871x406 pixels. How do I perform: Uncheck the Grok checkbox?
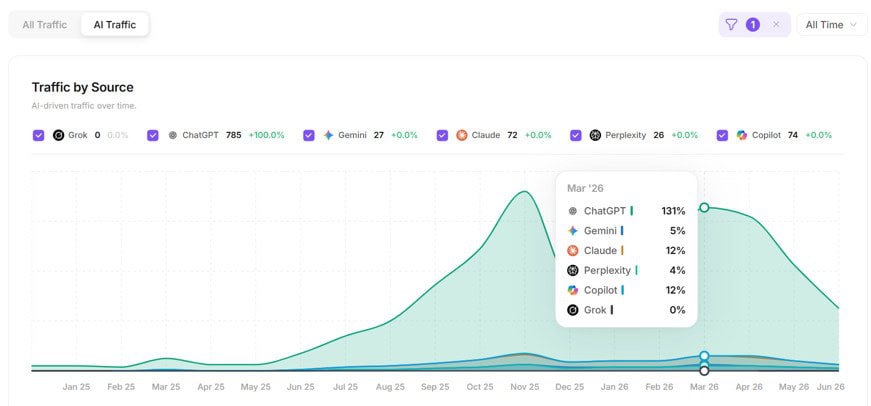[38, 135]
